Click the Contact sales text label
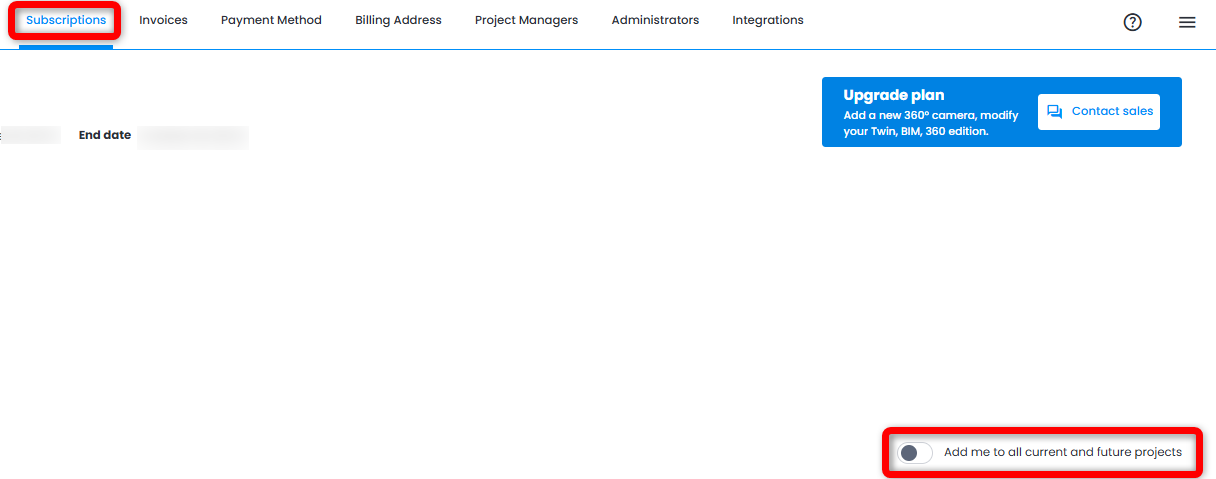 point(1112,111)
